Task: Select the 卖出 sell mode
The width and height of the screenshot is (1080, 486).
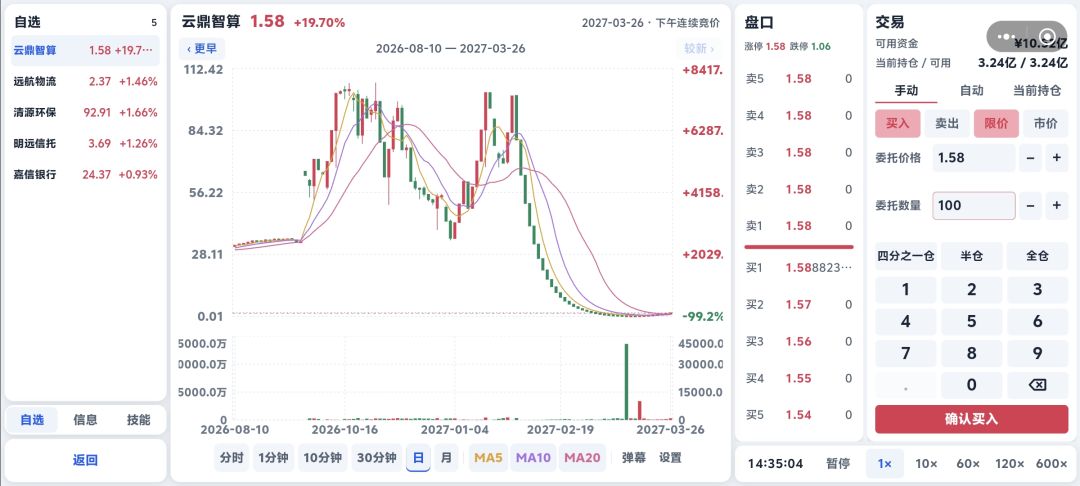Action: (x=946, y=123)
